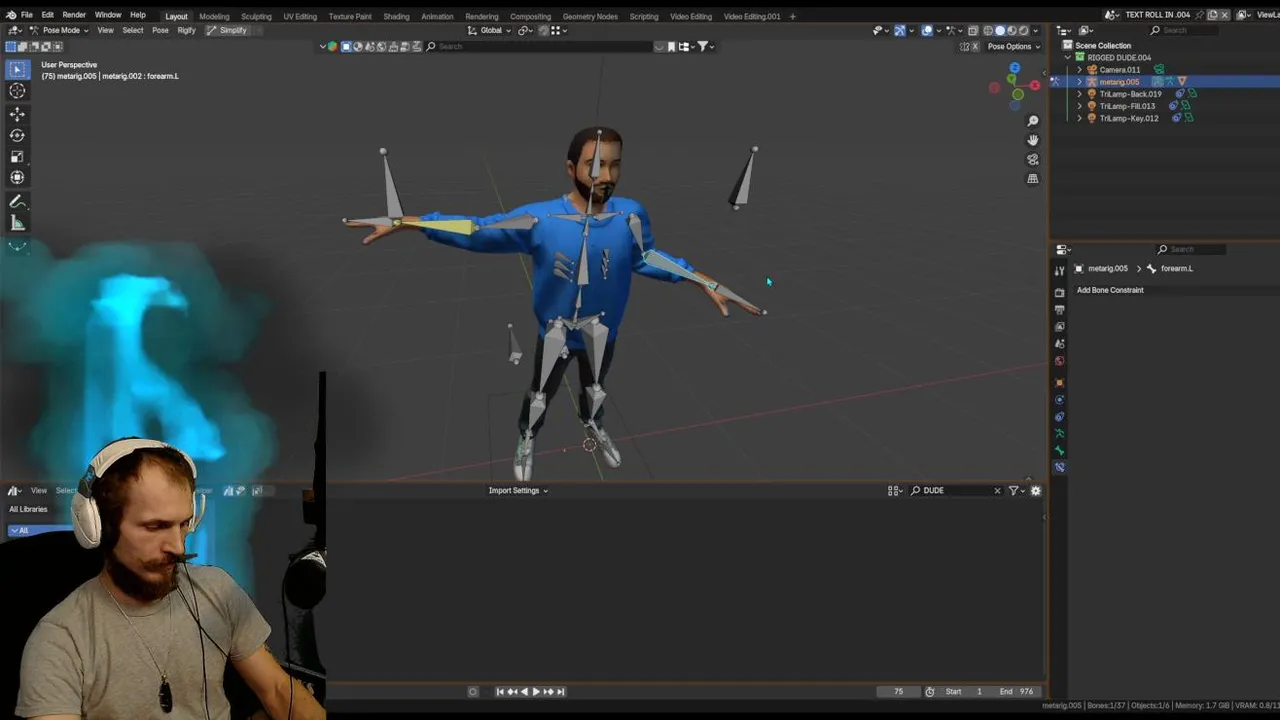Toggle X-axis mirror in pose options
The height and width of the screenshot is (720, 1280).
[976, 46]
